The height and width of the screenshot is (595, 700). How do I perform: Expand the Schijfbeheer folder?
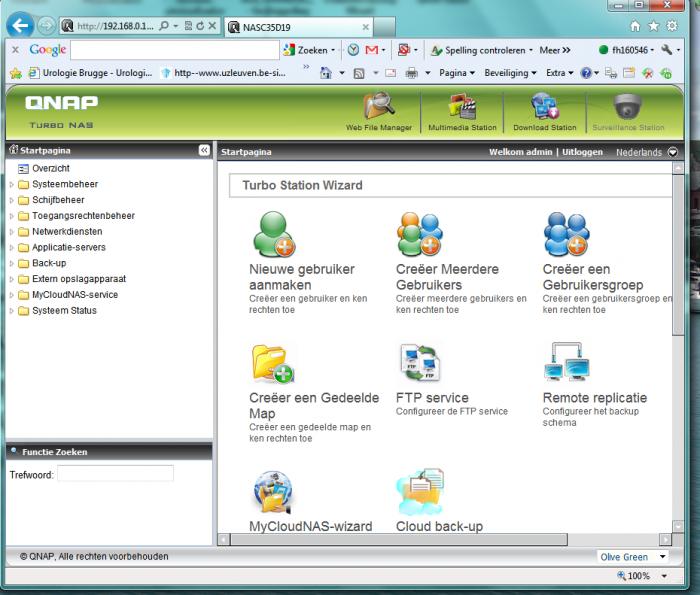[x=12, y=200]
